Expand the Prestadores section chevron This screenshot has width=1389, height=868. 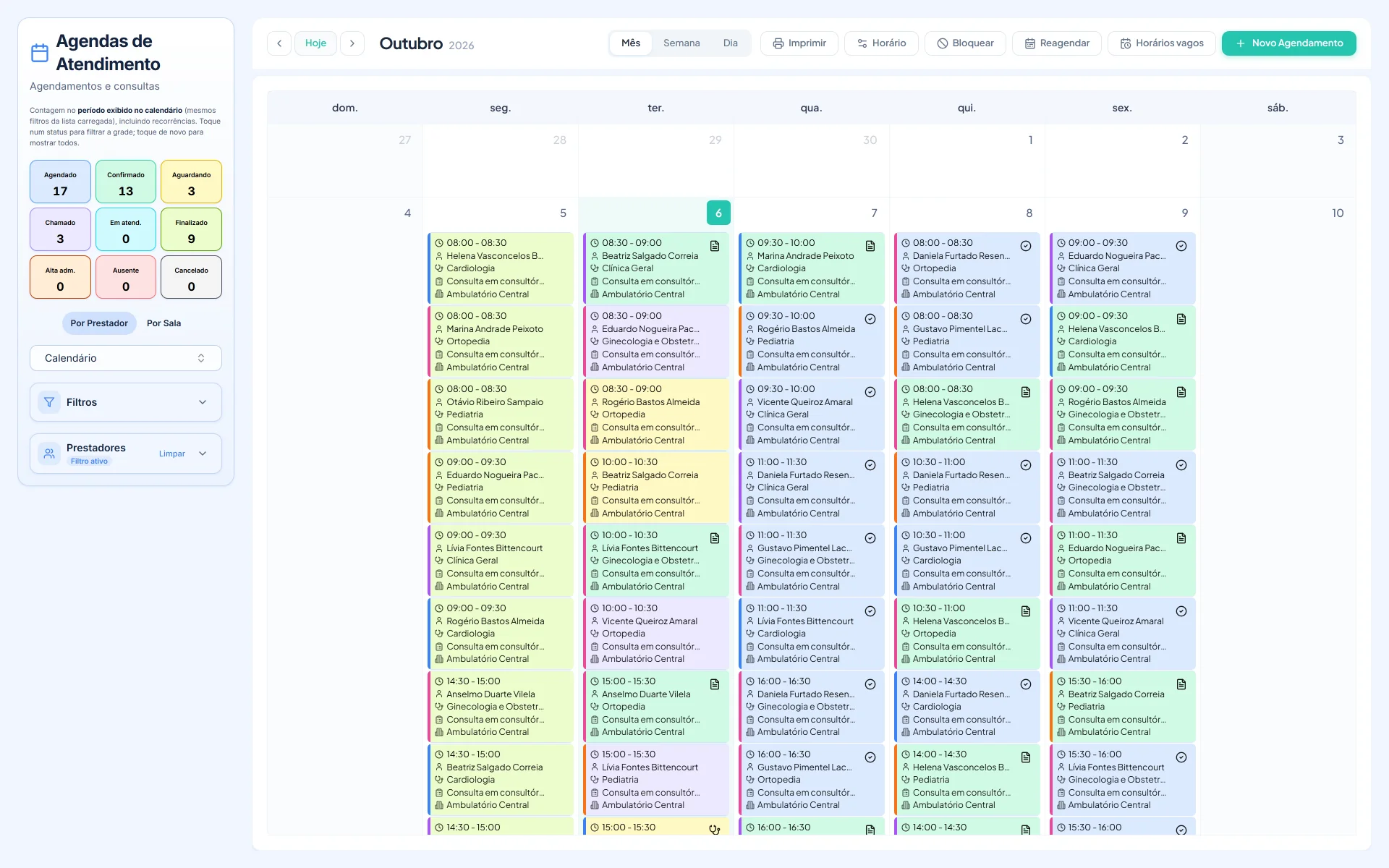coord(203,454)
